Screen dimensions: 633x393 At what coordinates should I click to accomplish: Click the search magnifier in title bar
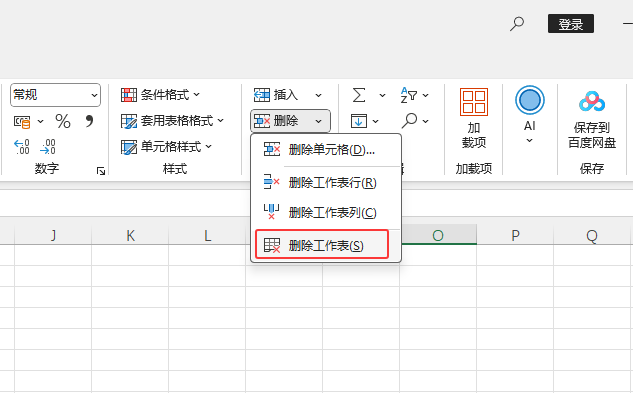click(517, 23)
